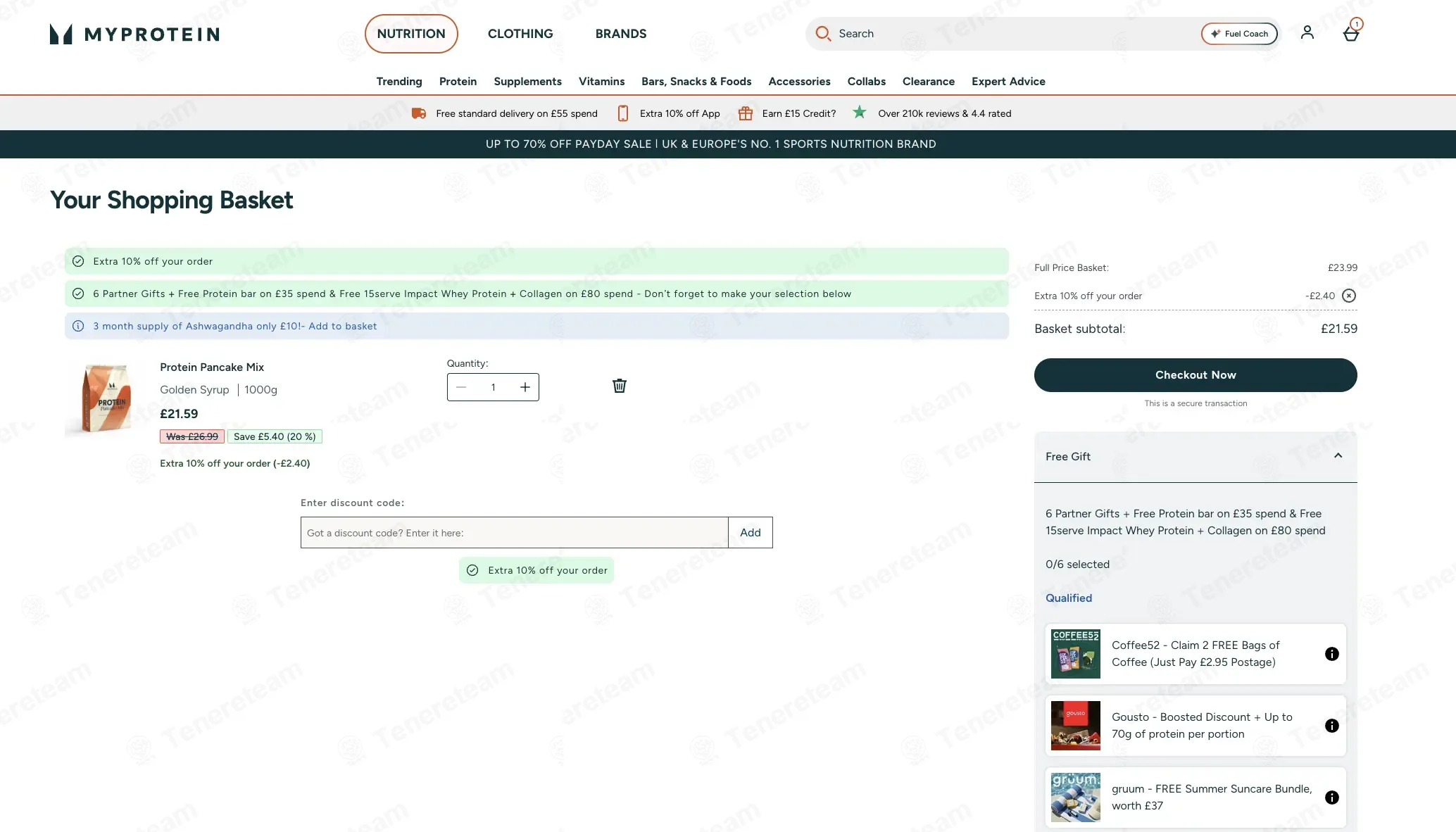
Task: Focus the discount code input field
Action: click(514, 533)
